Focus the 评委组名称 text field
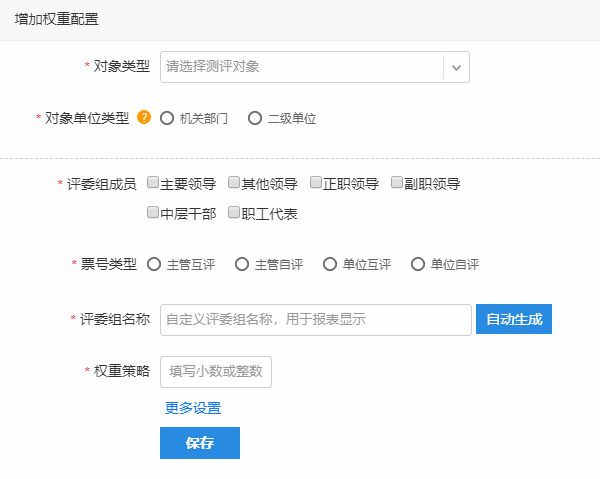600x479 pixels. [316, 320]
